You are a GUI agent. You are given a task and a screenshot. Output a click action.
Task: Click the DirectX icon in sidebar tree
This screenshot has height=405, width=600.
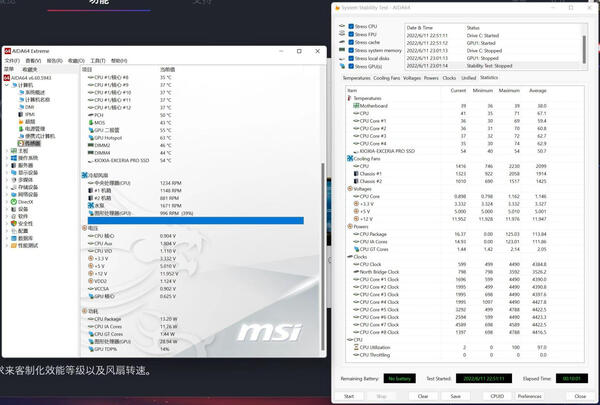click(x=13, y=201)
